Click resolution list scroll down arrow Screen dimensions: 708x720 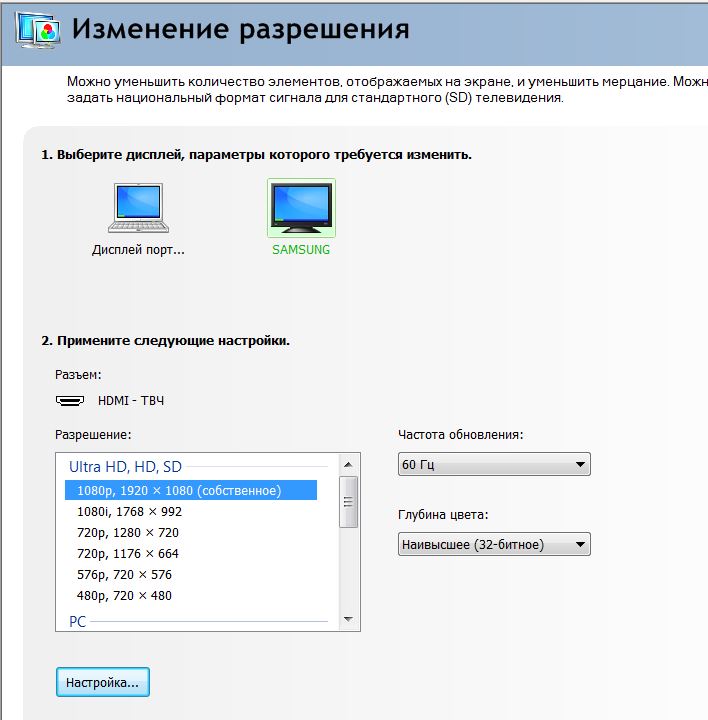(x=349, y=621)
